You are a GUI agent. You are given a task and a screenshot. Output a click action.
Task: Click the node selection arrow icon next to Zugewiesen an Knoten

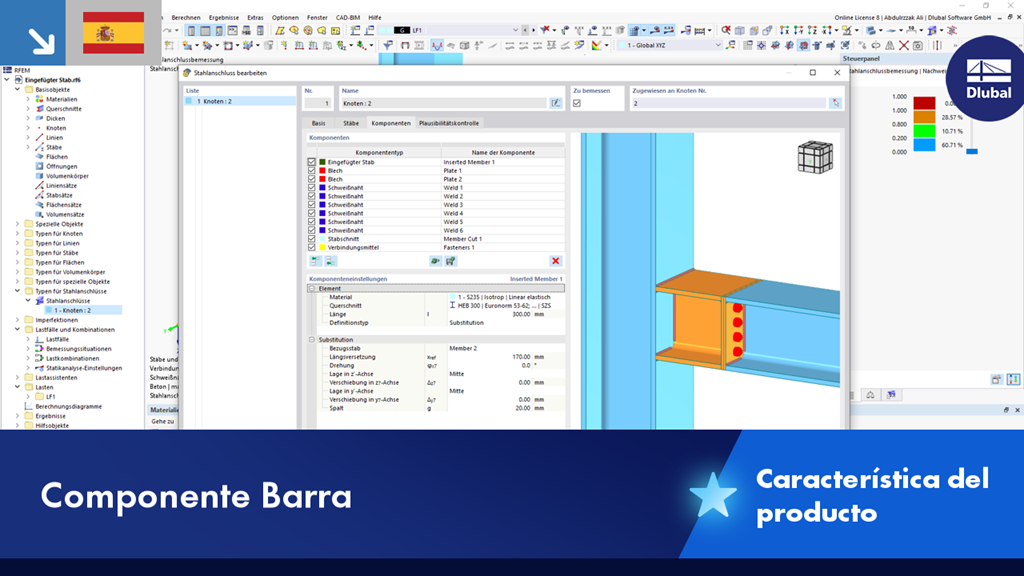[837, 101]
